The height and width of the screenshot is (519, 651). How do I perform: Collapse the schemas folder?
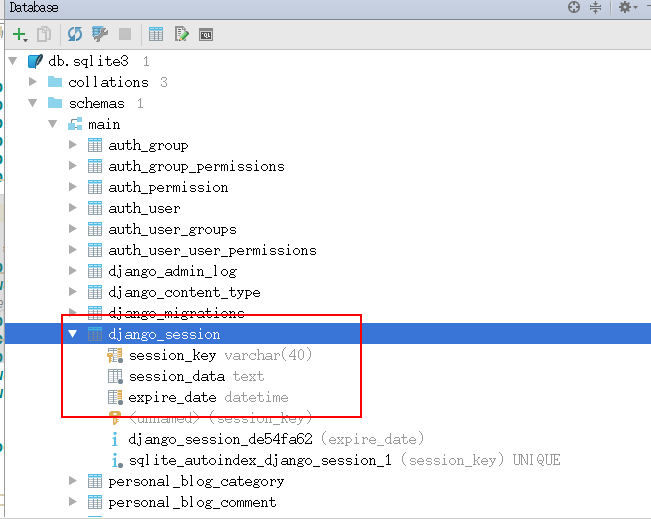pos(33,103)
